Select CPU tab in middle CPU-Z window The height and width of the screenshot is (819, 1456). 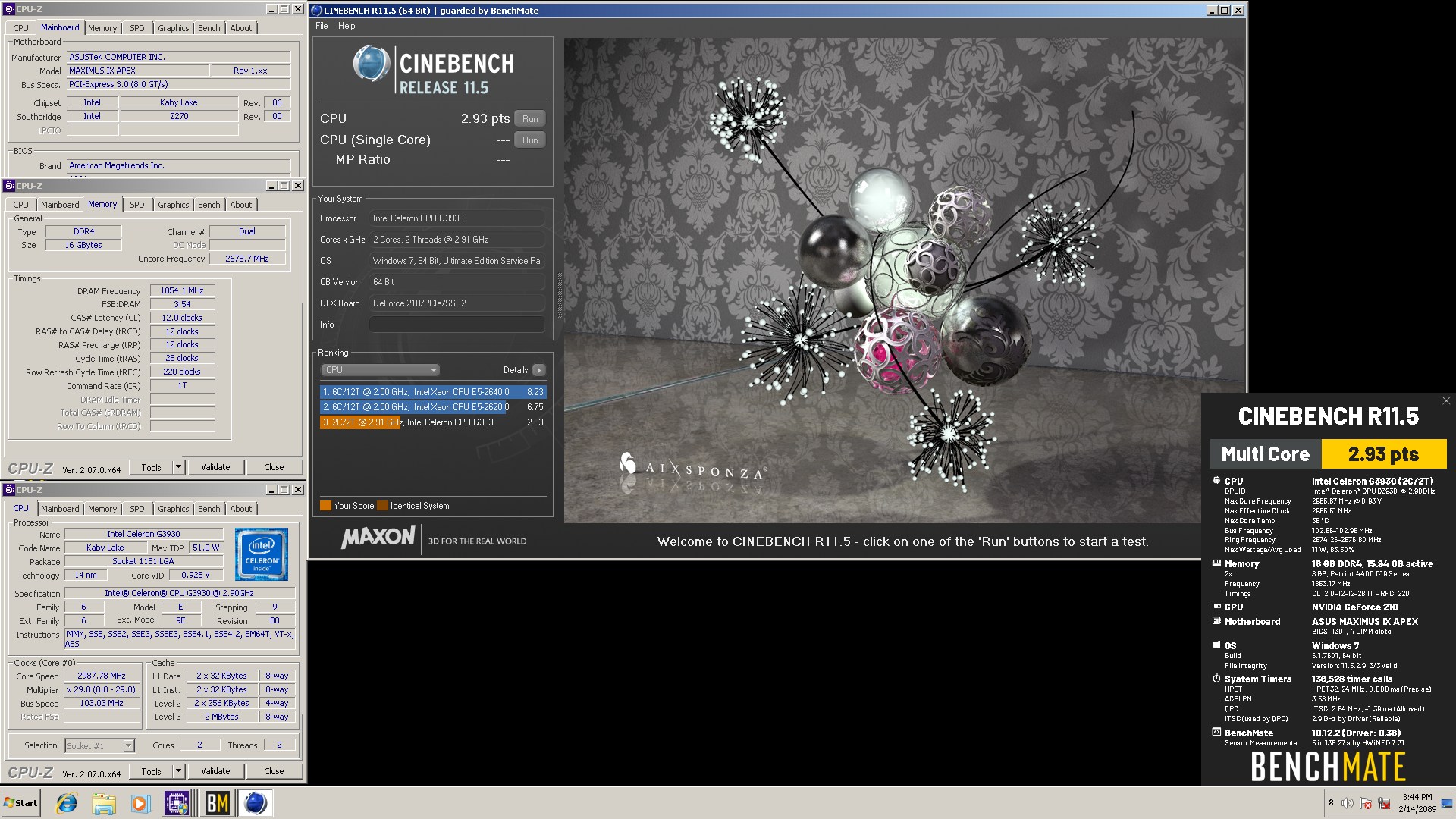tap(20, 205)
